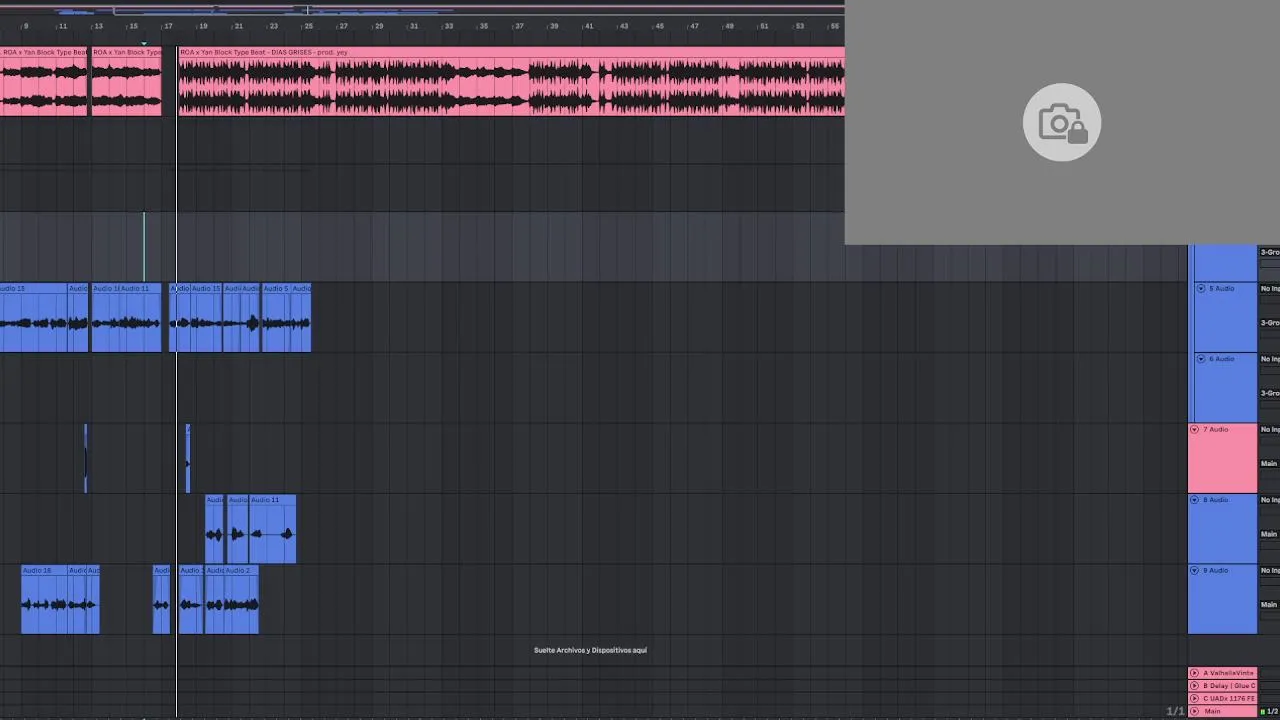Select the C UADx 1176 FE return track name

click(x=1228, y=698)
